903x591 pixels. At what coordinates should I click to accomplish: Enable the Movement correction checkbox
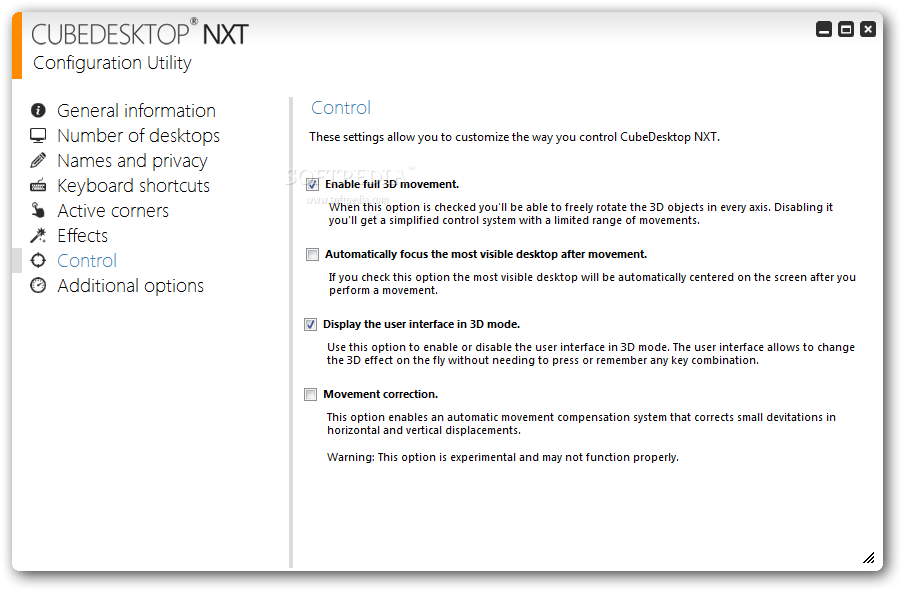click(x=310, y=395)
